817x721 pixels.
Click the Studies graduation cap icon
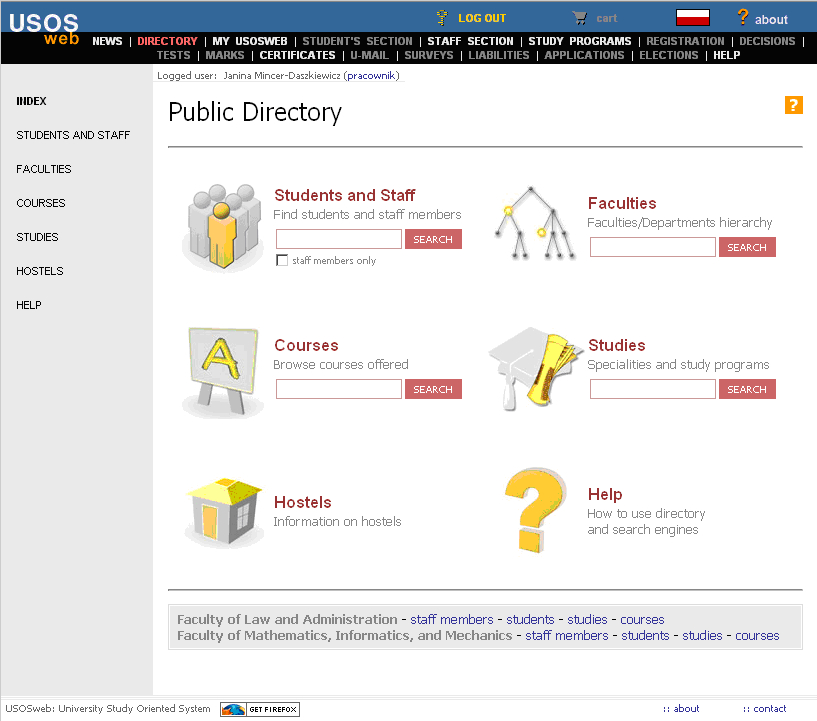[x=535, y=368]
